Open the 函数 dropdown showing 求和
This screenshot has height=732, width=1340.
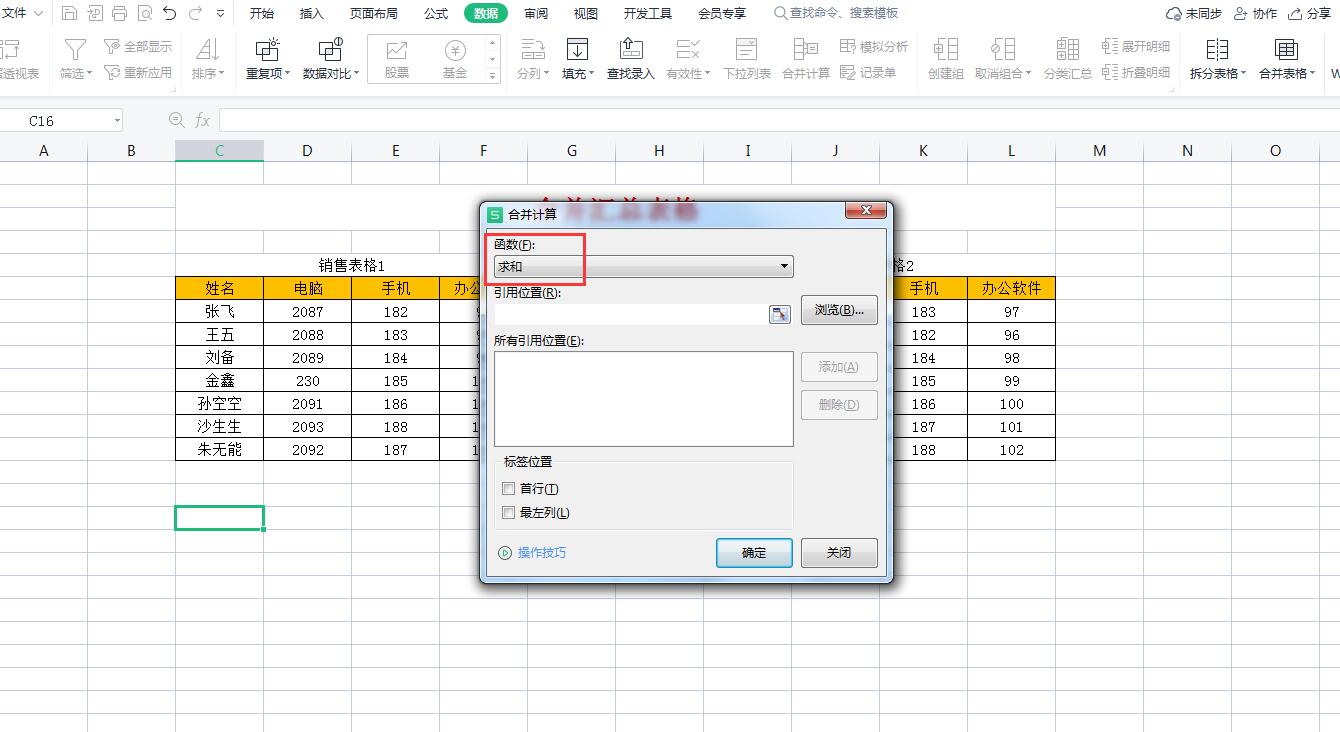(x=643, y=267)
